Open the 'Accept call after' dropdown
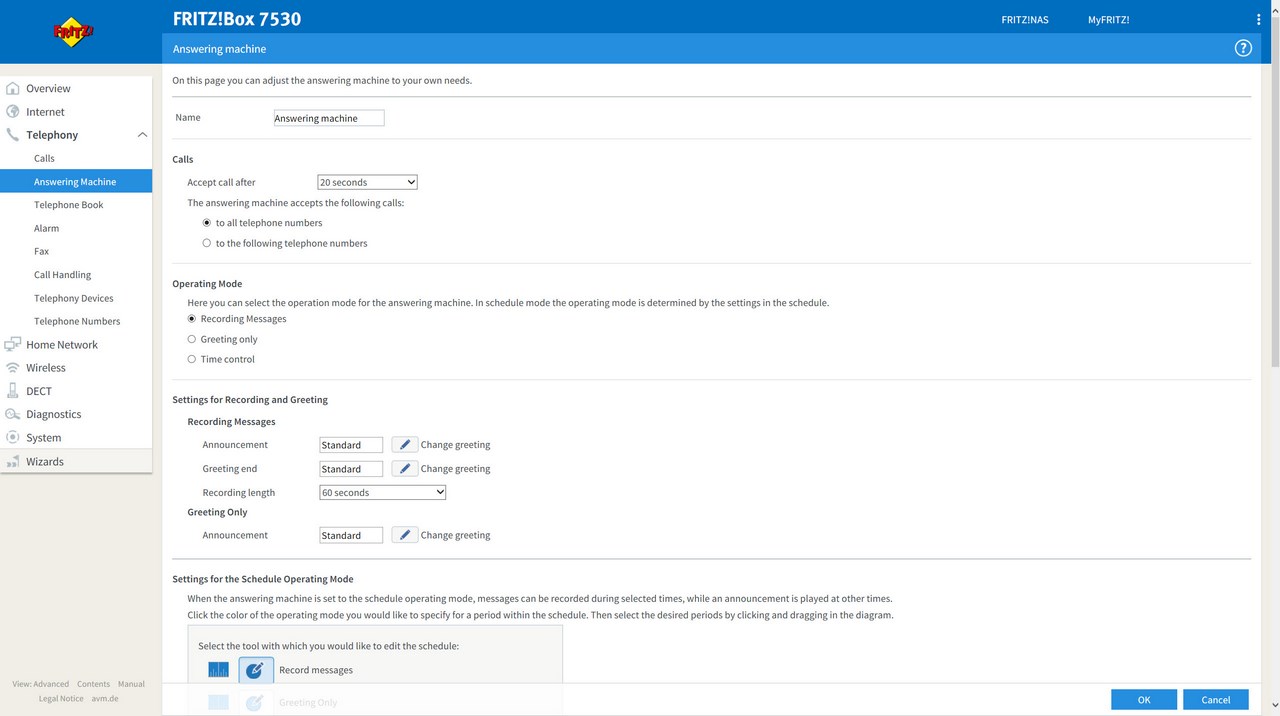The image size is (1280, 716). [x=367, y=182]
